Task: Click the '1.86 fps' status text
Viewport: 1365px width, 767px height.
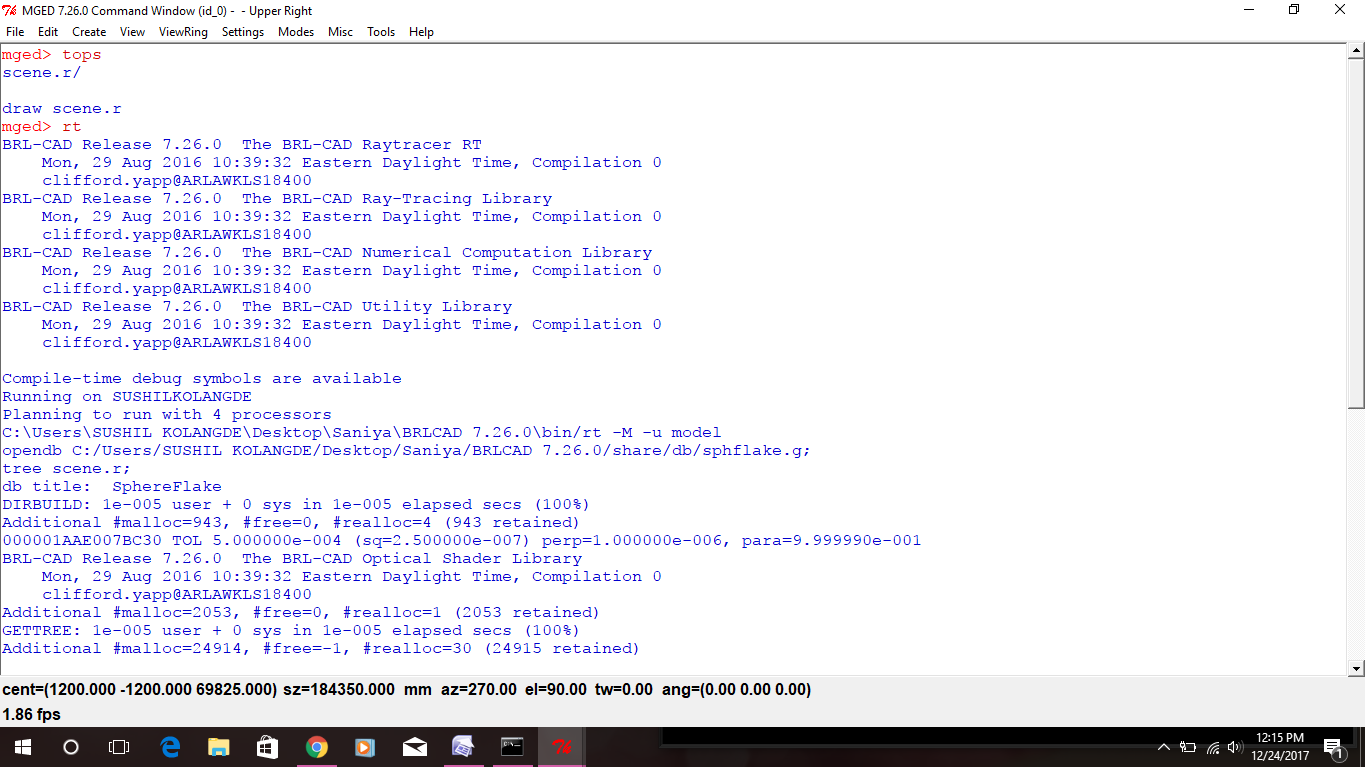Action: [32, 715]
